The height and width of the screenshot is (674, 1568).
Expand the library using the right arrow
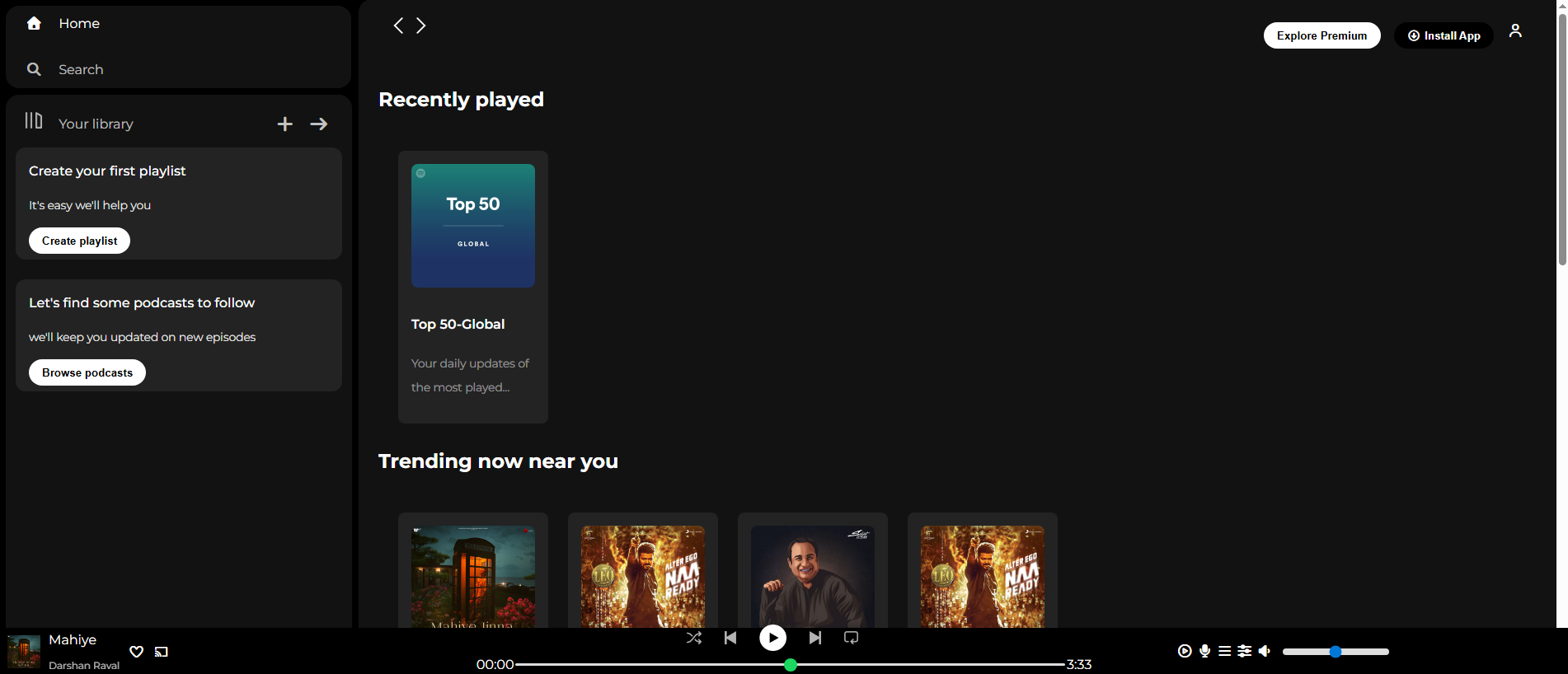[319, 124]
